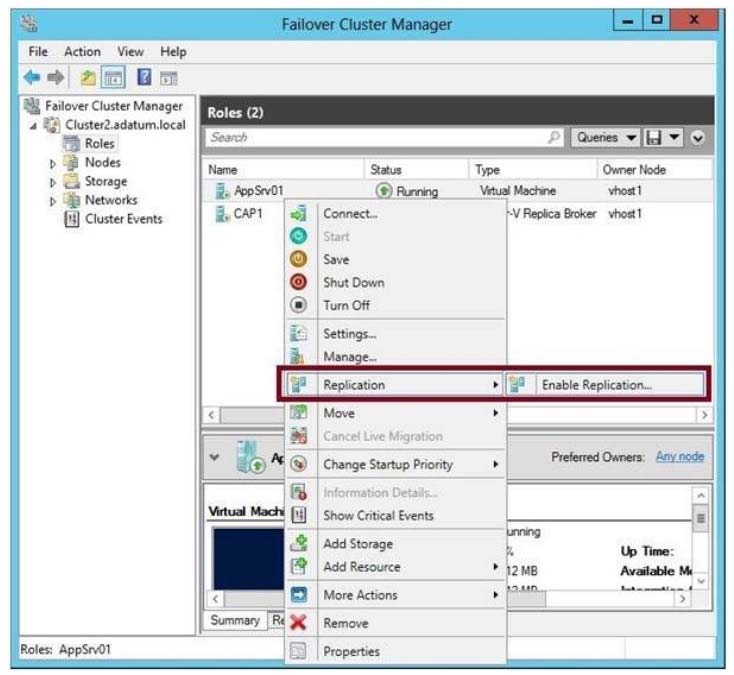Toggle the Show/Hide Console Tree icon
Image resolution: width=734 pixels, height=675 pixels.
tap(113, 78)
